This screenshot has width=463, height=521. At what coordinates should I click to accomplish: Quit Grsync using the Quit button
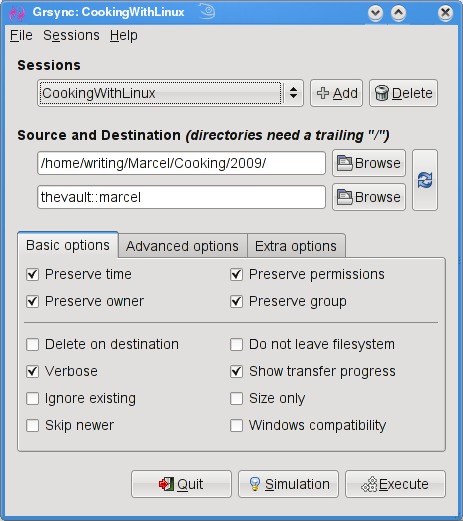pyautogui.click(x=181, y=484)
